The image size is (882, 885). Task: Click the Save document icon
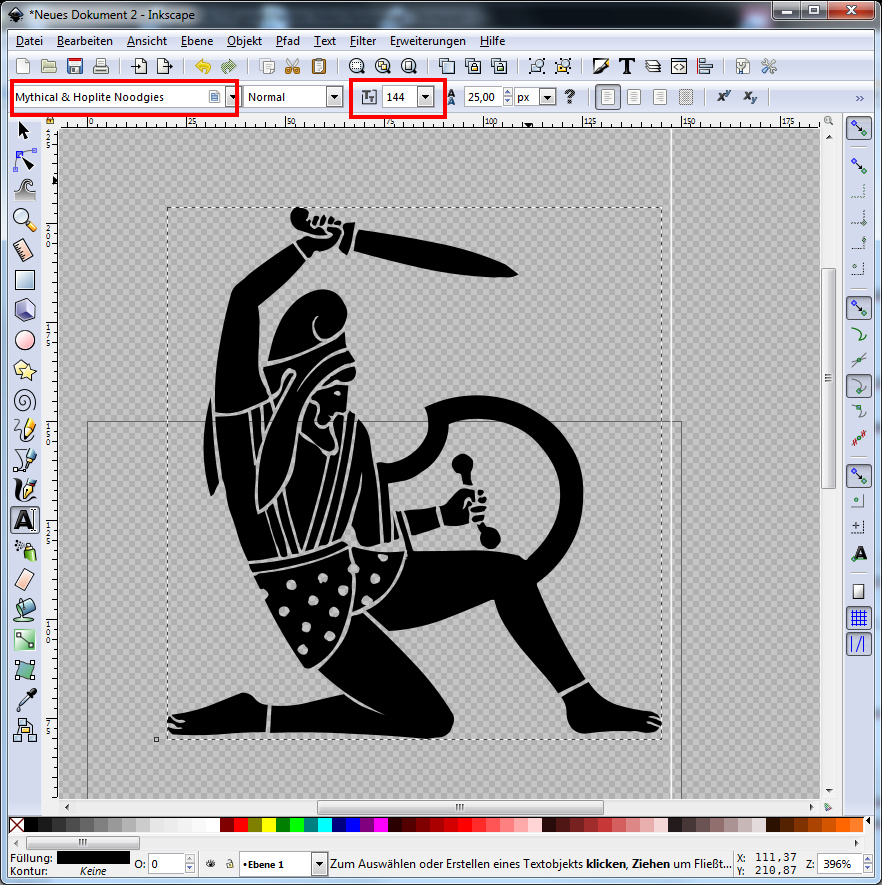(75, 67)
